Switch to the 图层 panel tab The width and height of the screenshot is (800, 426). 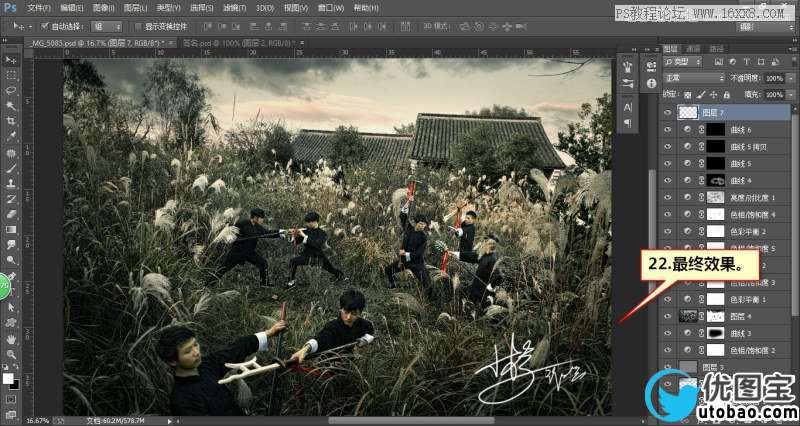(670, 48)
